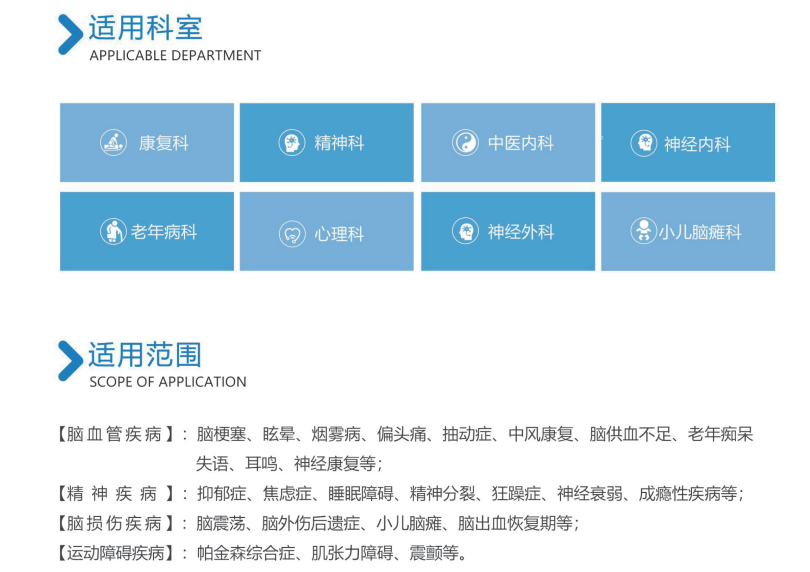
Task: Click the 神经外科 head icon
Action: pyautogui.click(x=465, y=232)
